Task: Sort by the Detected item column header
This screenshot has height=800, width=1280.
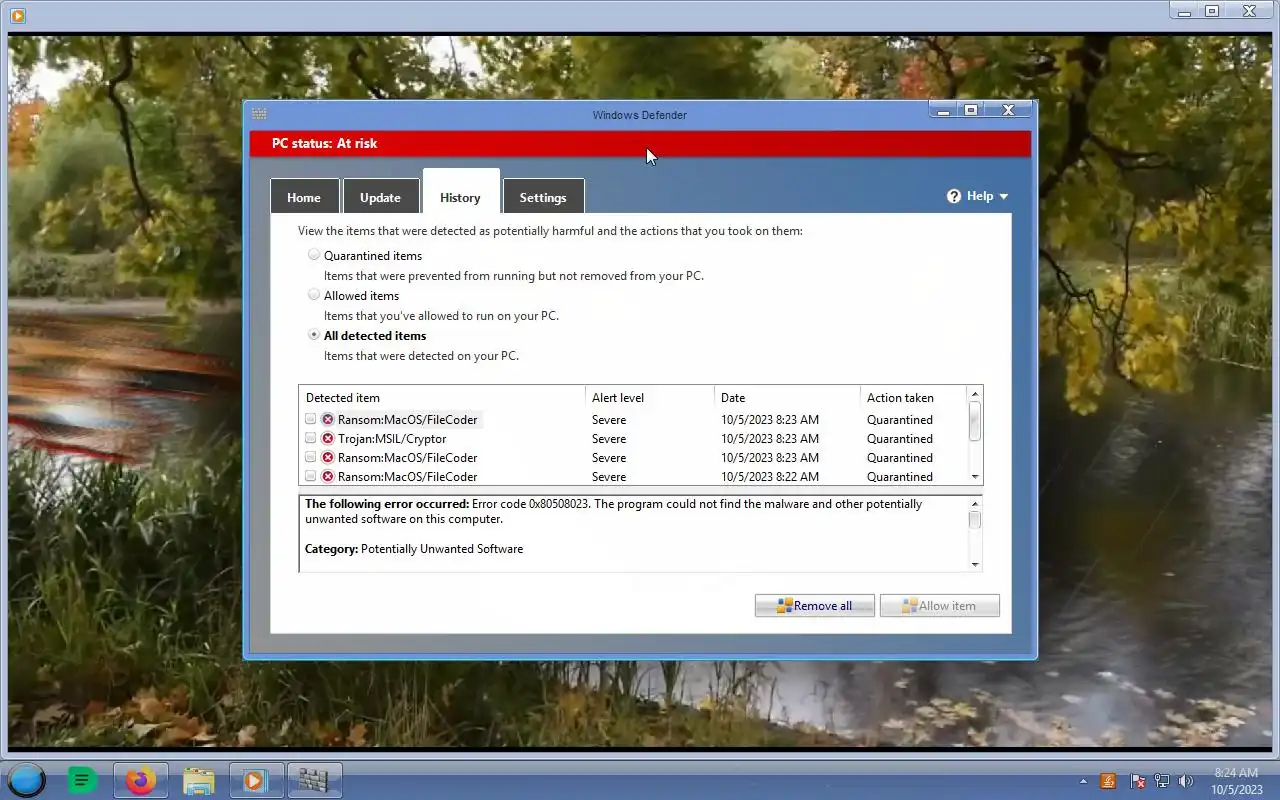Action: click(x=442, y=398)
